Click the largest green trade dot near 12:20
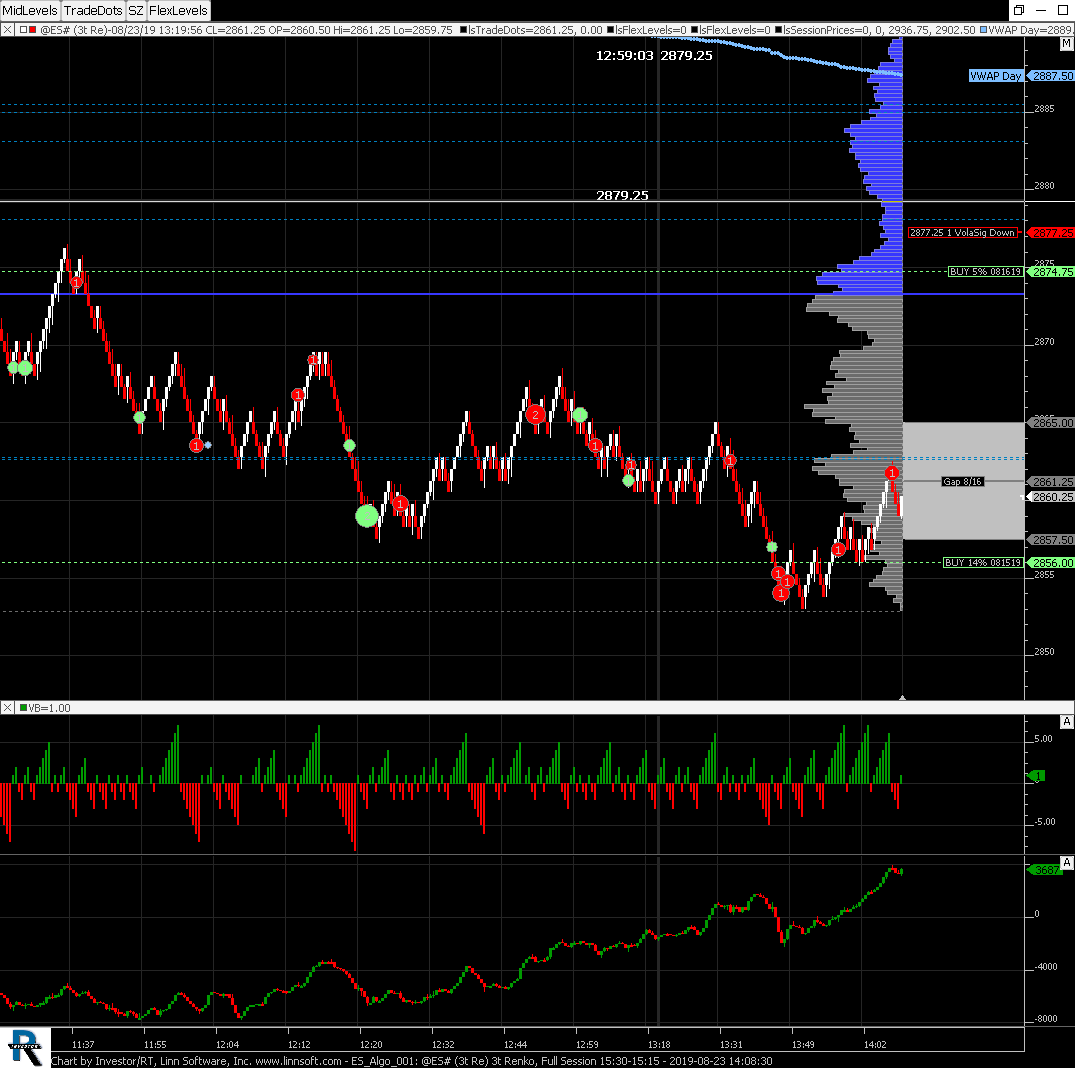The width and height of the screenshot is (1075, 1068). pos(367,515)
